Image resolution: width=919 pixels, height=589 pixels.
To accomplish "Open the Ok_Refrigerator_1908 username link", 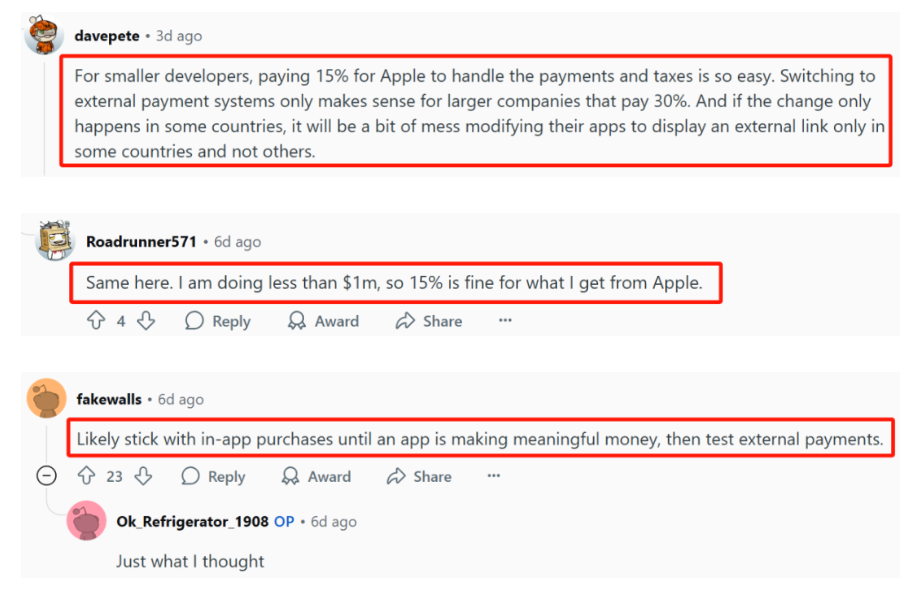I will [192, 522].
